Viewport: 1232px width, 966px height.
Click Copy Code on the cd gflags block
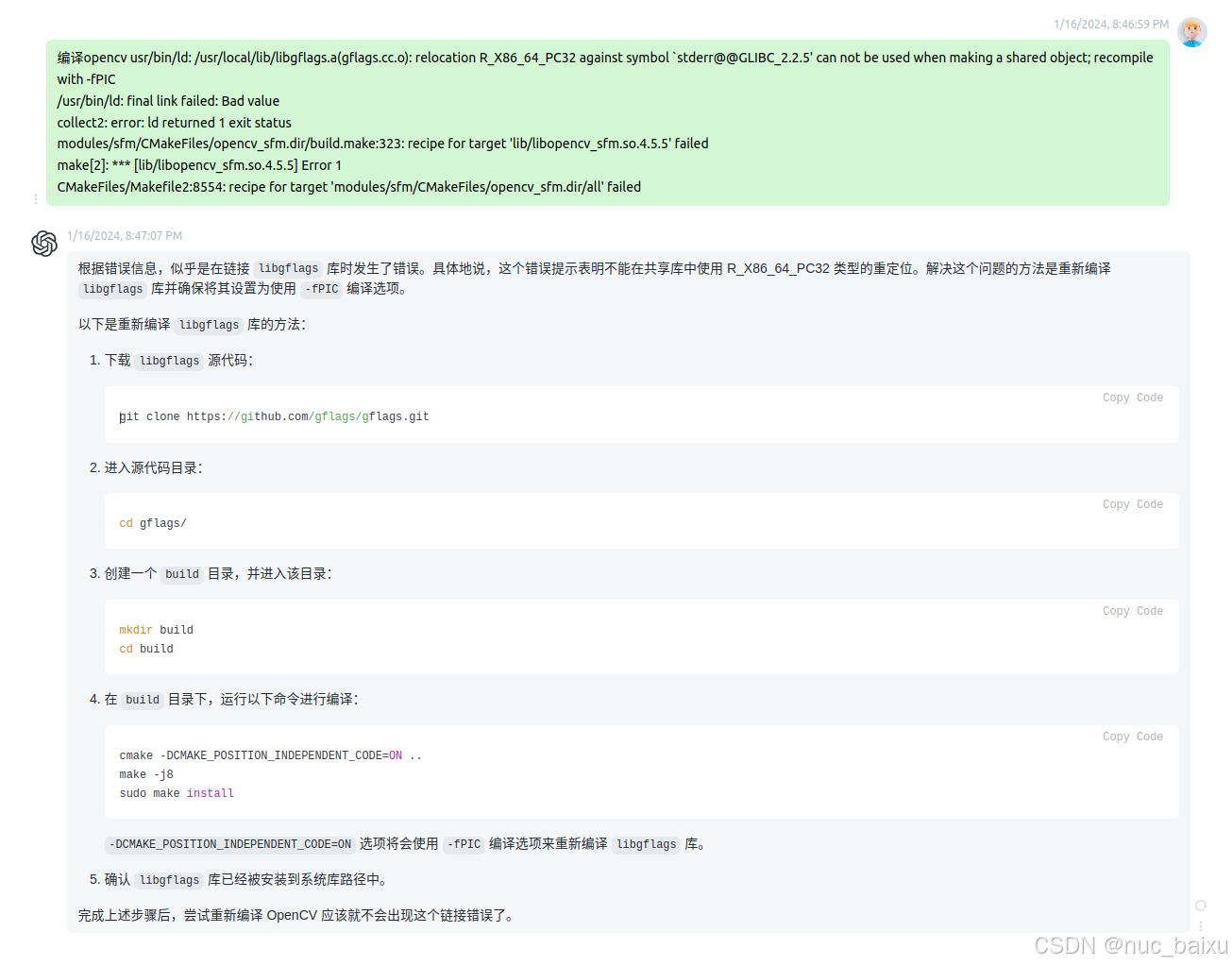pyautogui.click(x=1132, y=503)
